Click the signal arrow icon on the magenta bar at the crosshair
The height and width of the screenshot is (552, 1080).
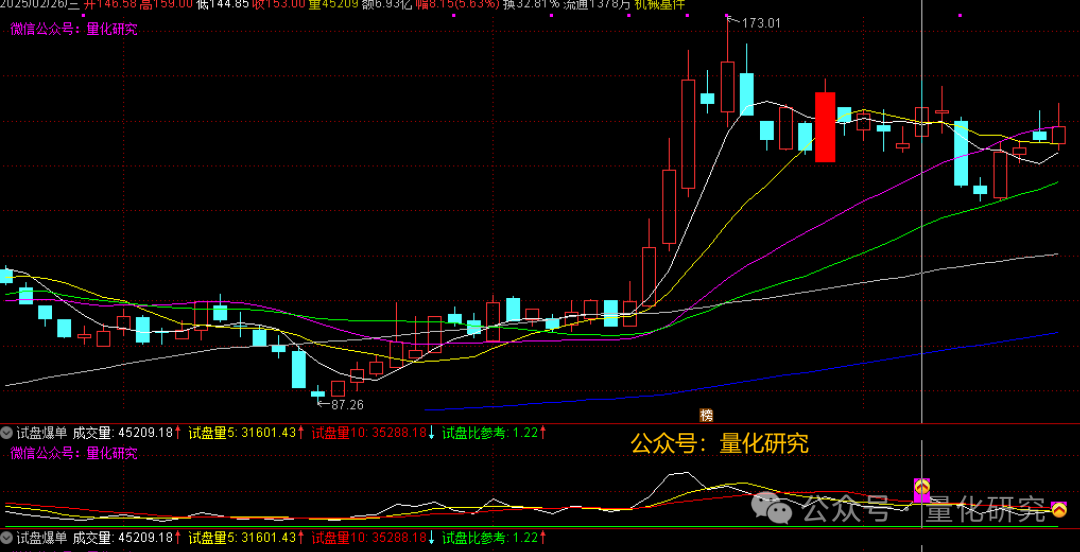(x=922, y=487)
